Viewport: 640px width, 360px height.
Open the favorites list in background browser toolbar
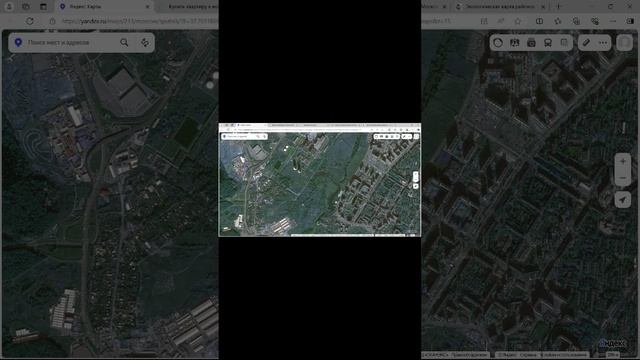click(558, 21)
